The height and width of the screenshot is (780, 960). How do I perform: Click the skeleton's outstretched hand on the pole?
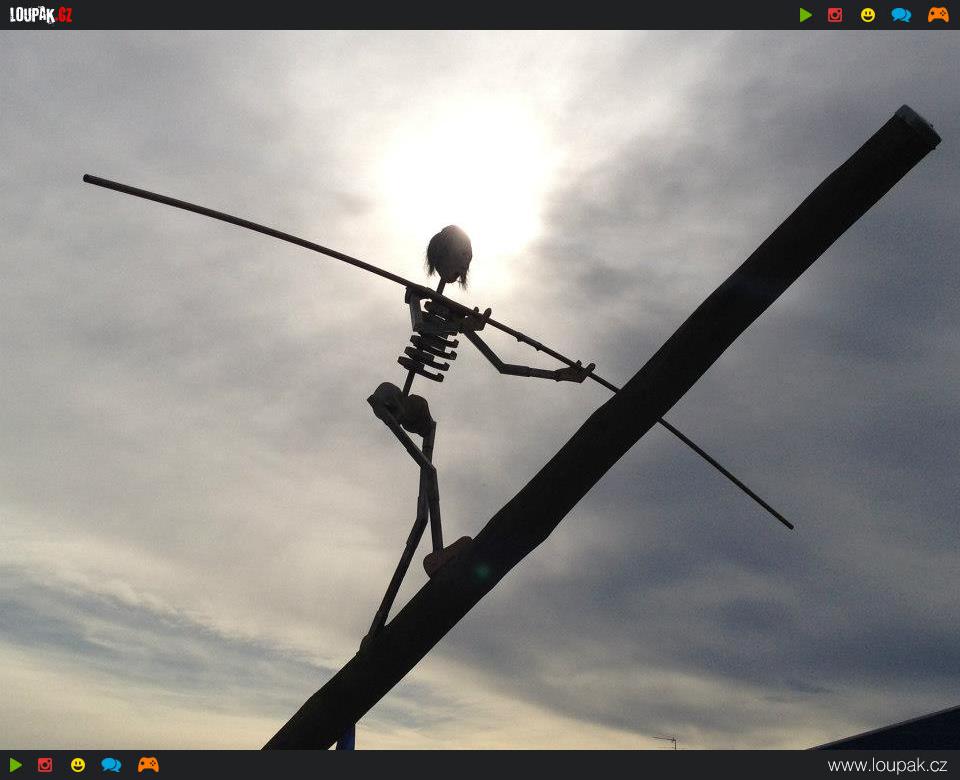click(x=574, y=372)
